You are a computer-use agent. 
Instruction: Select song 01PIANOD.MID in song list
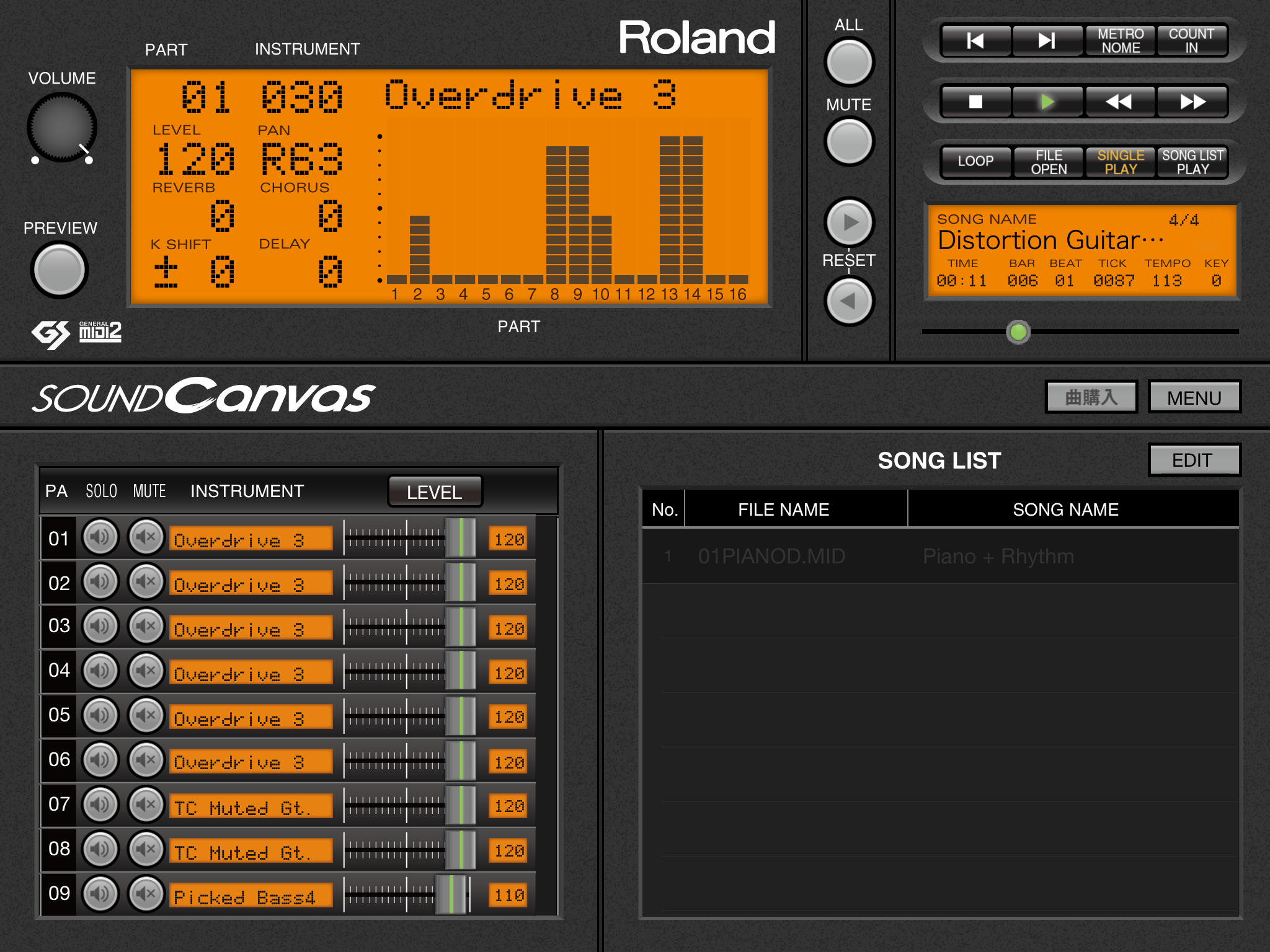pyautogui.click(x=941, y=556)
